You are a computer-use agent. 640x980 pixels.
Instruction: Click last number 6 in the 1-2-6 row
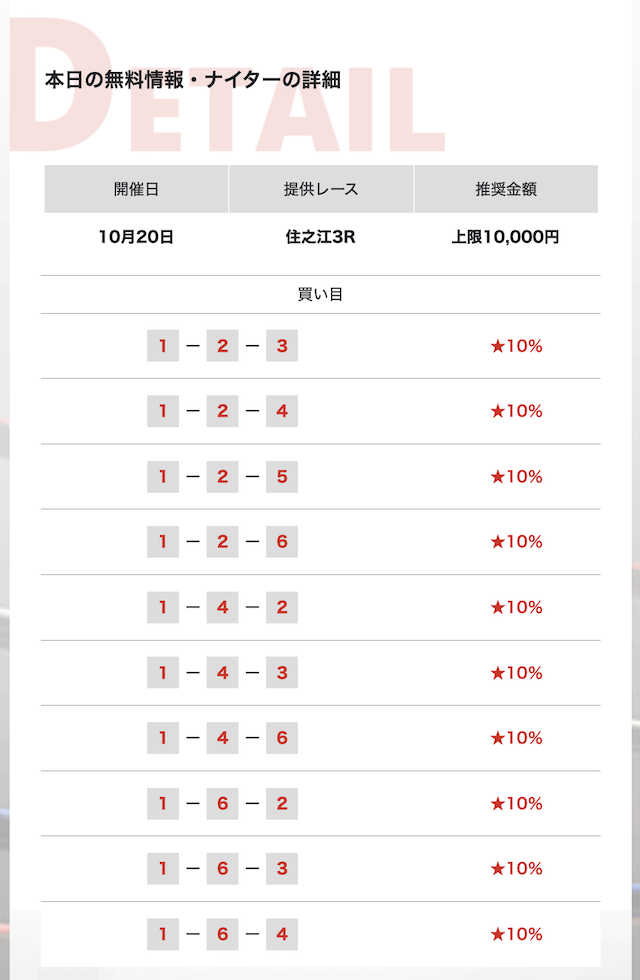click(282, 542)
